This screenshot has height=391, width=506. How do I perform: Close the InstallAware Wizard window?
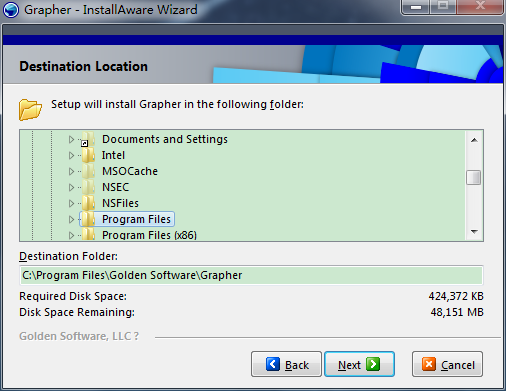tap(480, 6)
